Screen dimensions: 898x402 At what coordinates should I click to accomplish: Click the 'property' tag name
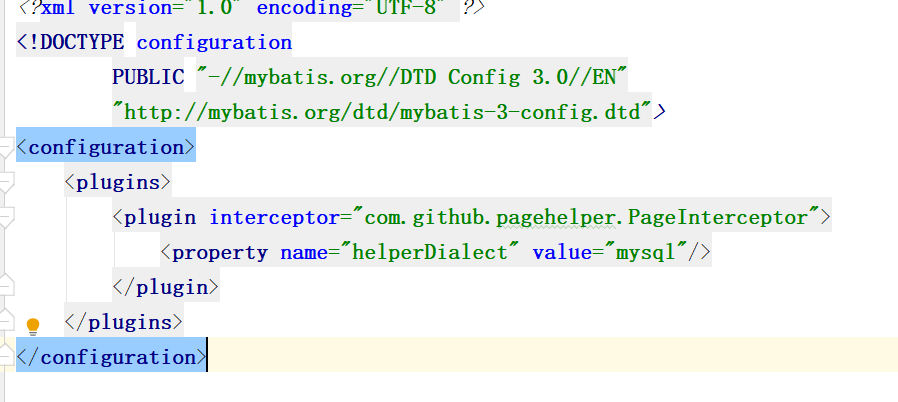point(219,253)
